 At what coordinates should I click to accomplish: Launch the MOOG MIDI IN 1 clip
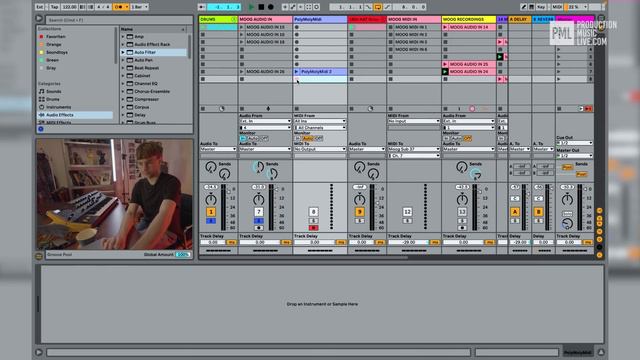[391, 27]
